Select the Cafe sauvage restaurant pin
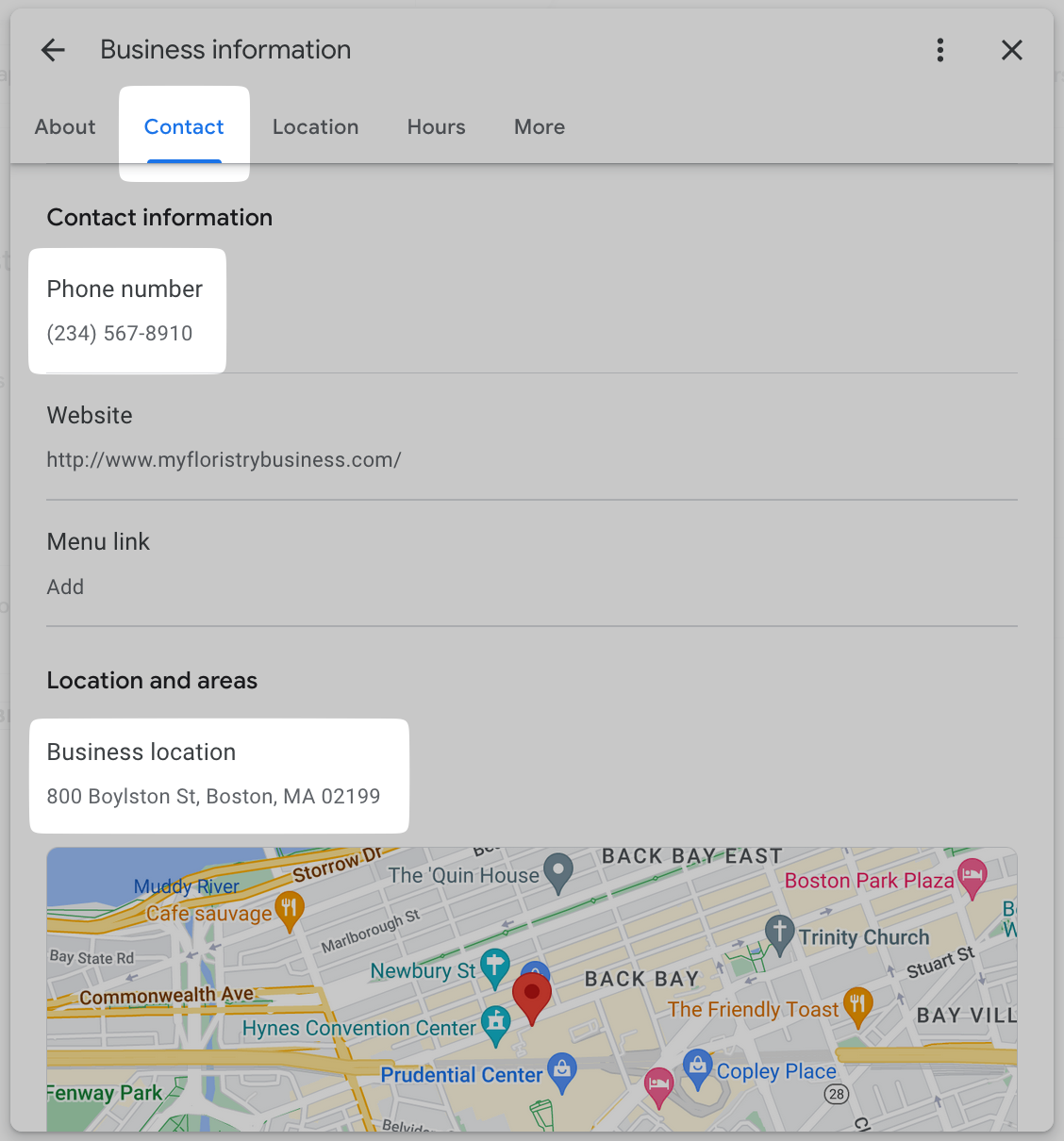Screen dimensions: 1064x1141 pyautogui.click(x=289, y=905)
